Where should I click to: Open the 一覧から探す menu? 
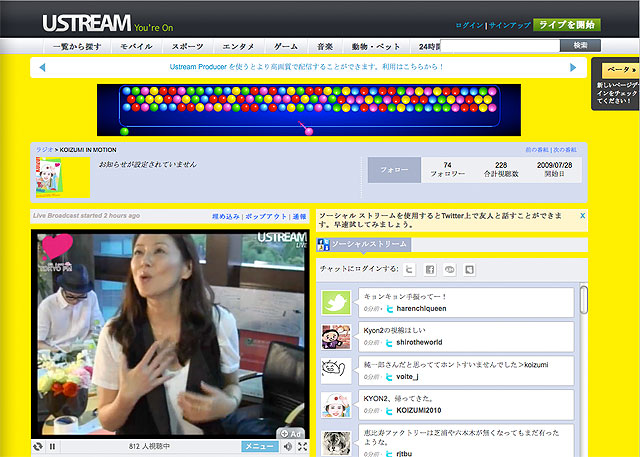[77, 47]
